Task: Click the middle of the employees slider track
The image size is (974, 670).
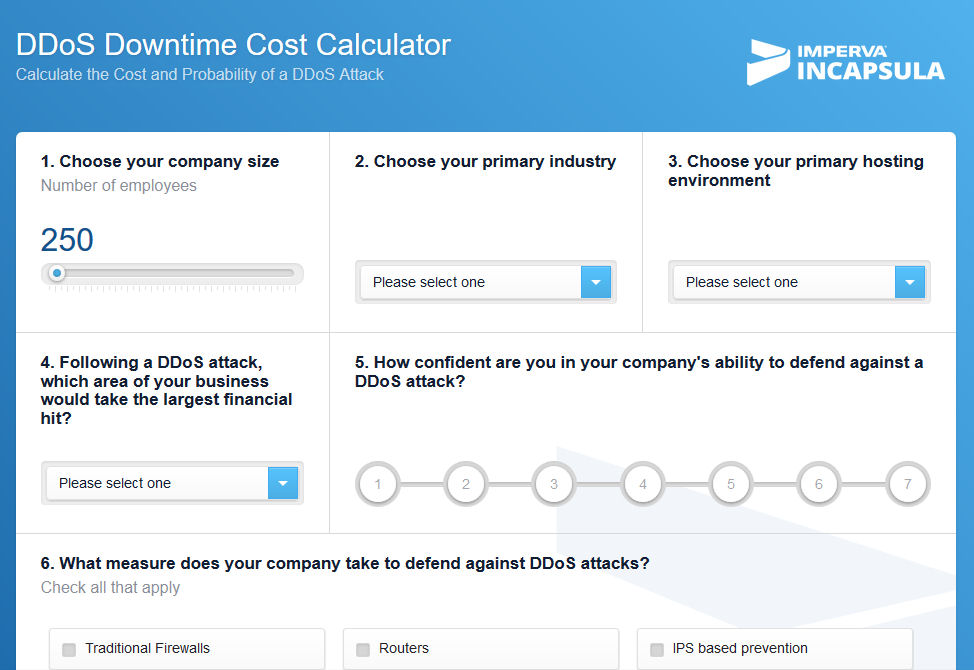Action: [172, 273]
